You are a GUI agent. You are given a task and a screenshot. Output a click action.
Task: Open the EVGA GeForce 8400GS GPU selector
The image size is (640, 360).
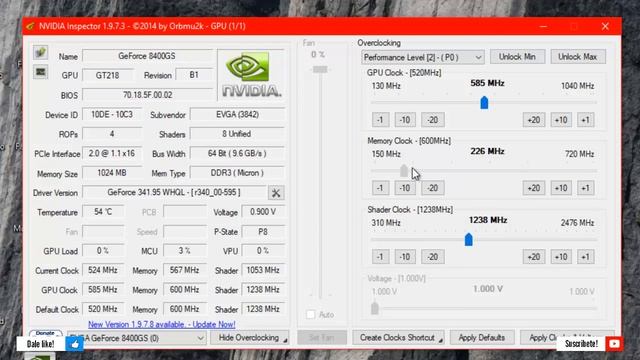(137, 338)
